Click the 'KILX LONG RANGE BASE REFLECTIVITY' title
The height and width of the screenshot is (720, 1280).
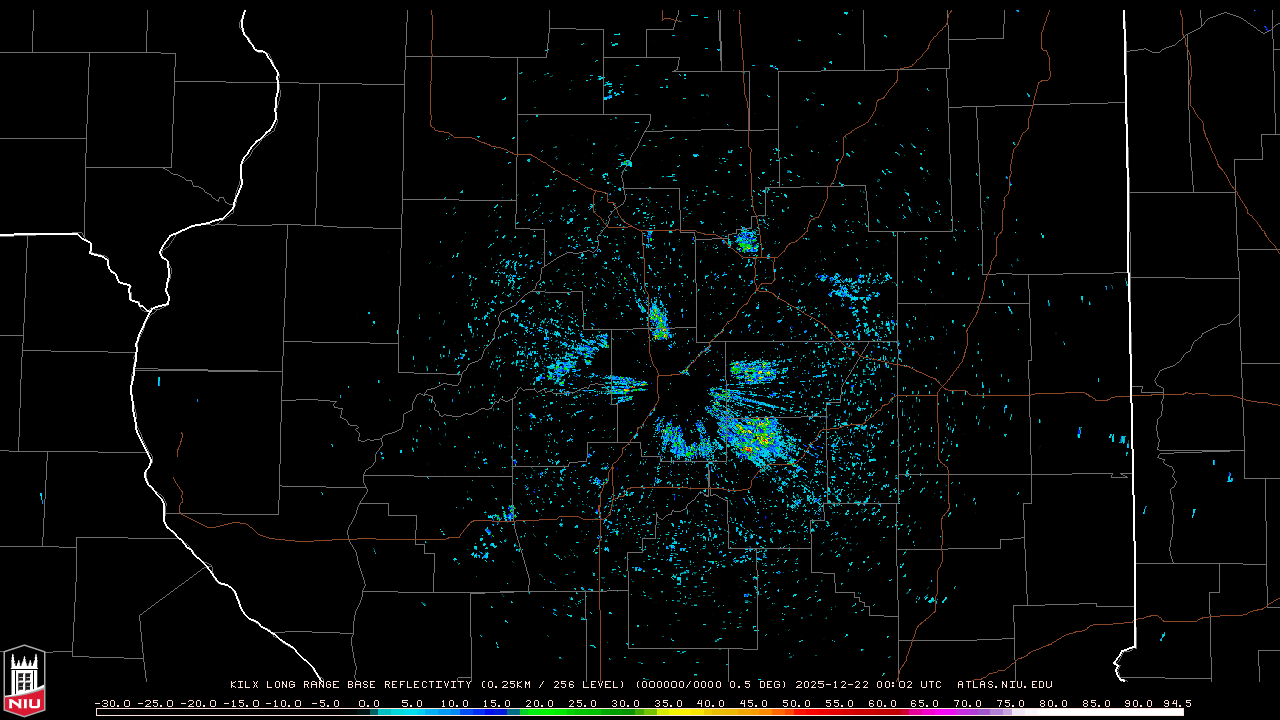click(351, 685)
